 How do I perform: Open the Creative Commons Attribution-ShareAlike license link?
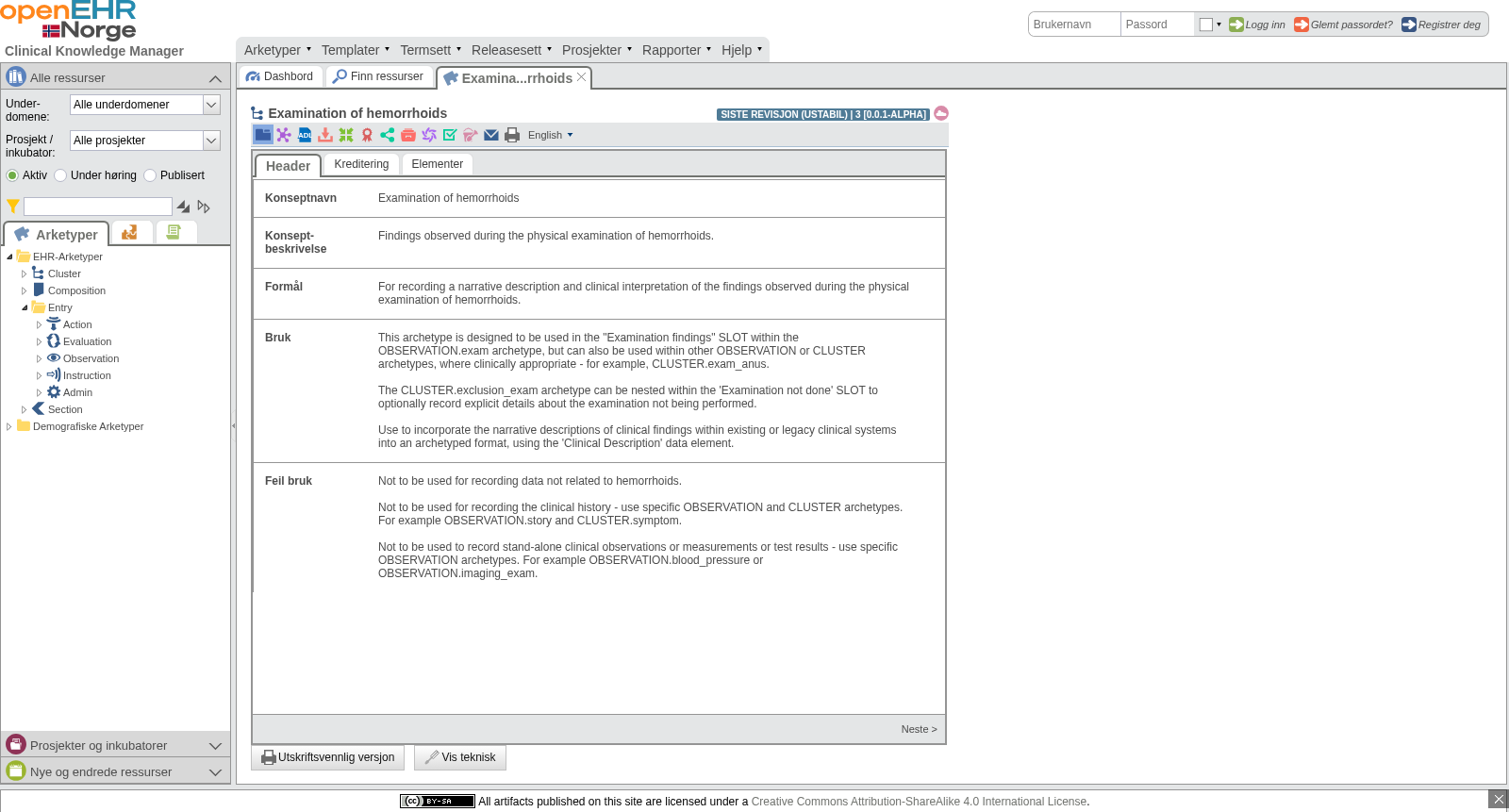click(919, 802)
